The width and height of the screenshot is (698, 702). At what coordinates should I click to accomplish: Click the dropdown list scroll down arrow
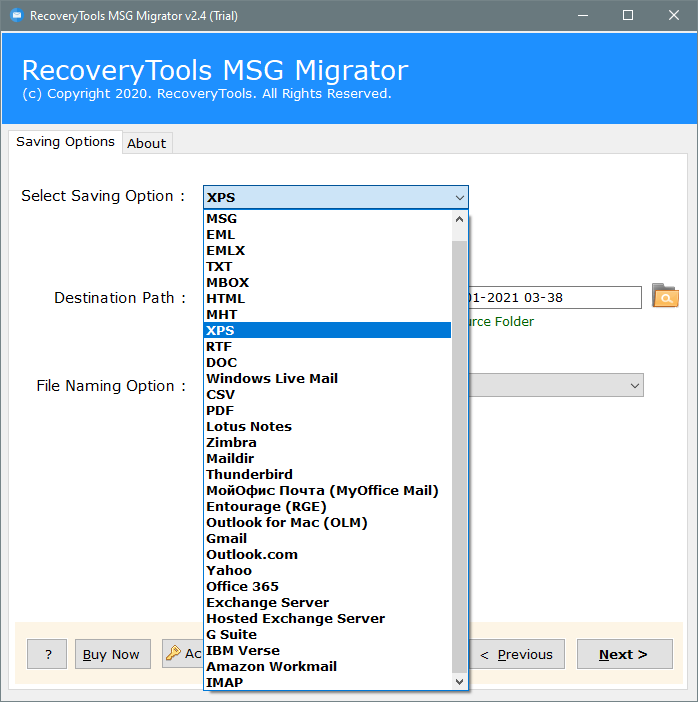click(459, 682)
